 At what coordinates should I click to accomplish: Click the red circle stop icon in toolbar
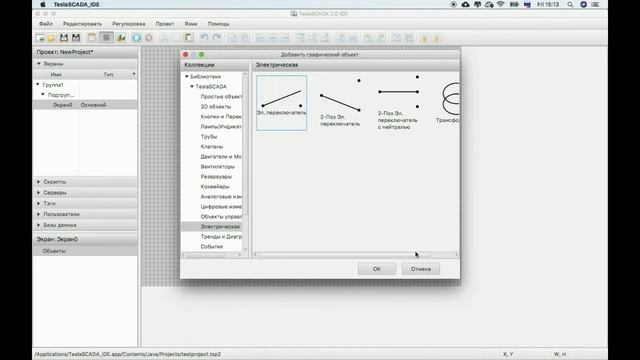click(149, 38)
